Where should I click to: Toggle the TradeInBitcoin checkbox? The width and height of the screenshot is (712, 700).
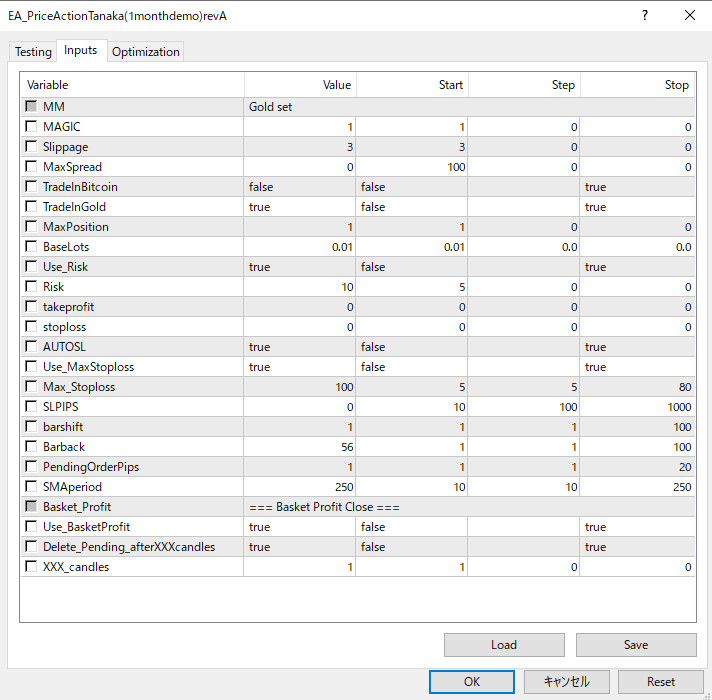pos(31,187)
